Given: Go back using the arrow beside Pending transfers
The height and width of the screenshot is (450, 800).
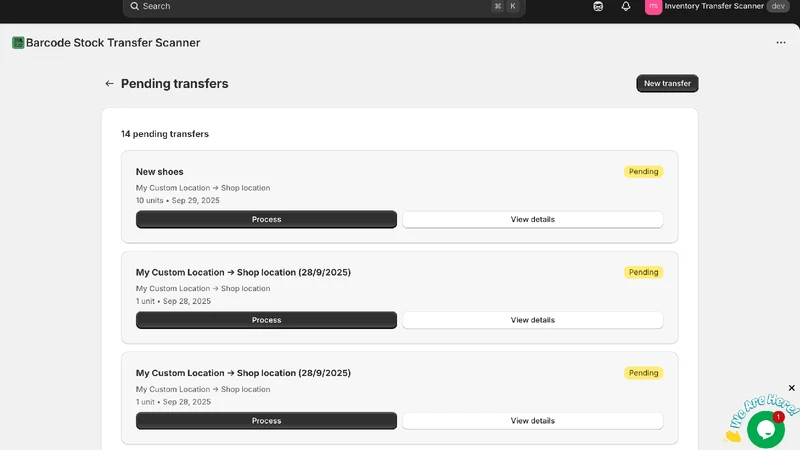Looking at the screenshot, I should (x=109, y=83).
